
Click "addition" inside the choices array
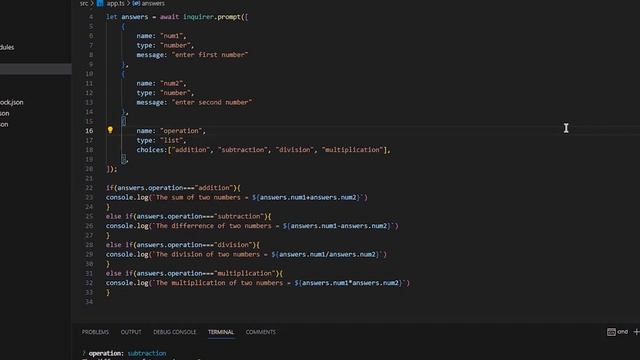point(191,150)
